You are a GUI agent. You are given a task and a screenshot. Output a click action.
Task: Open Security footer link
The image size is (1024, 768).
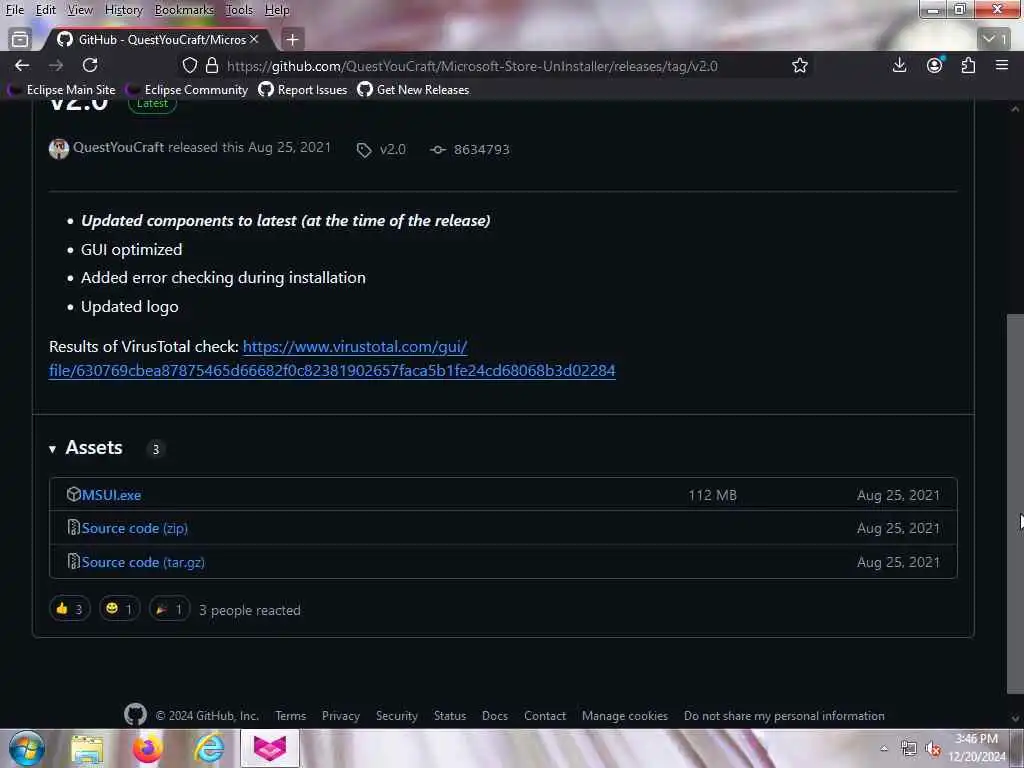click(x=396, y=716)
